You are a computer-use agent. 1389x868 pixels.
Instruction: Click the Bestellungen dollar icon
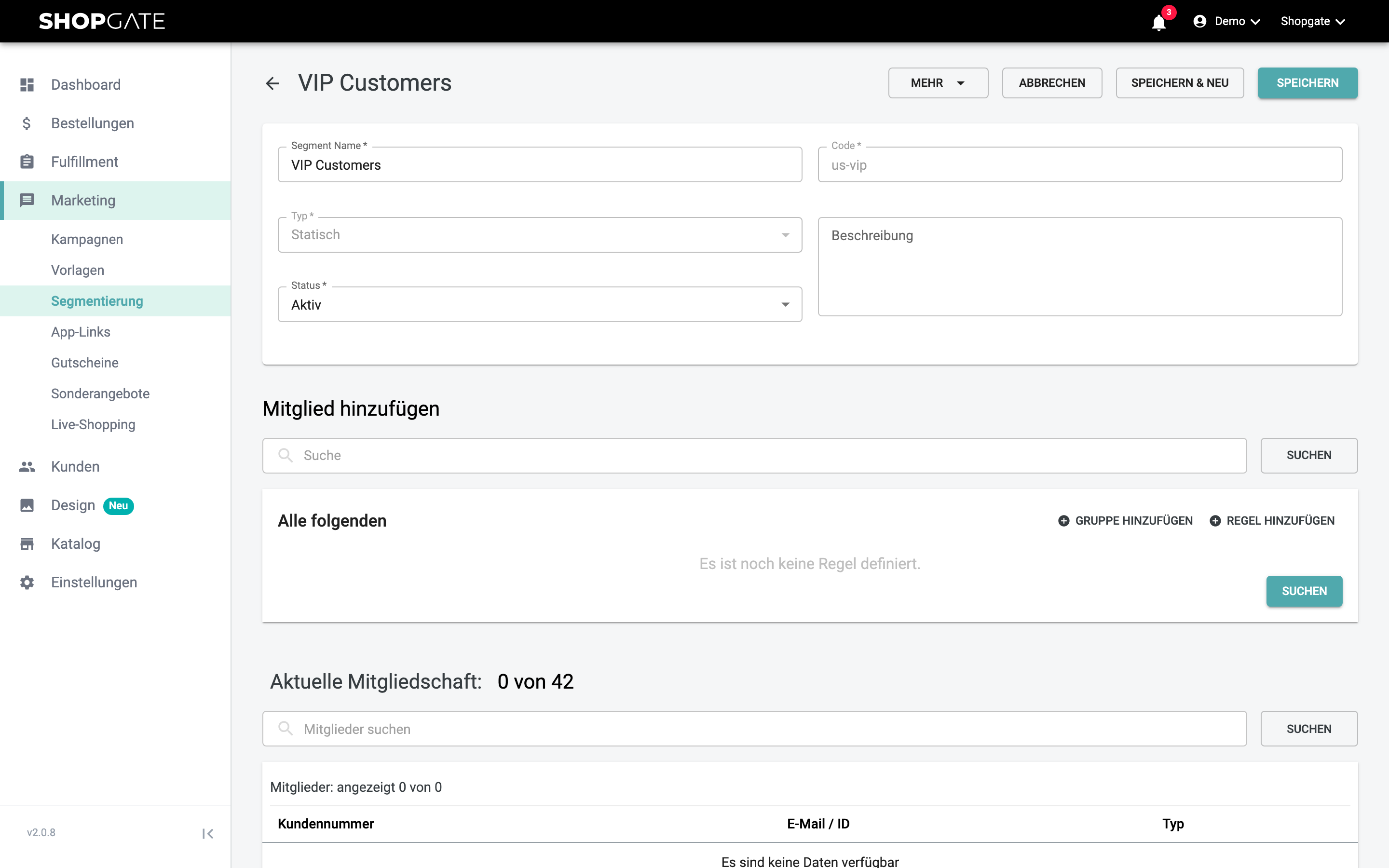27,123
